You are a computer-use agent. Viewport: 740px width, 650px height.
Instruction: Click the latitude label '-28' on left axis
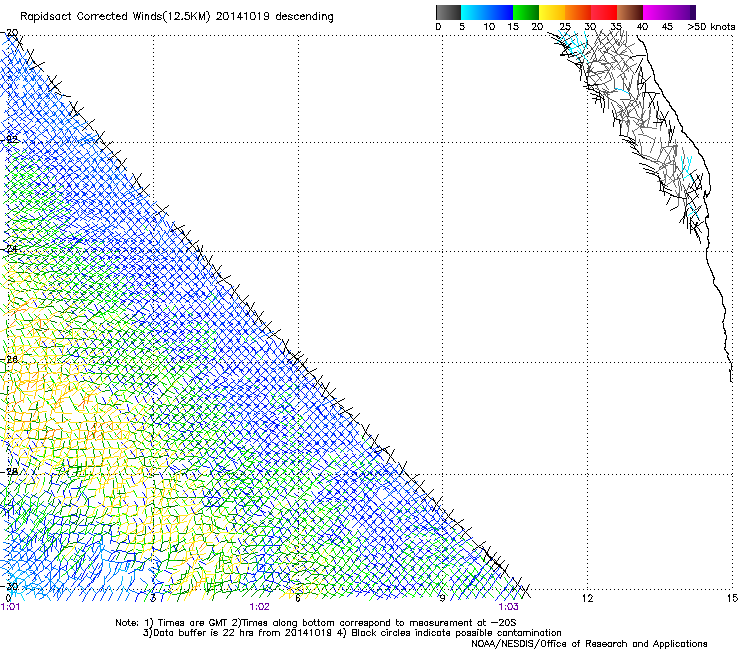[10, 471]
